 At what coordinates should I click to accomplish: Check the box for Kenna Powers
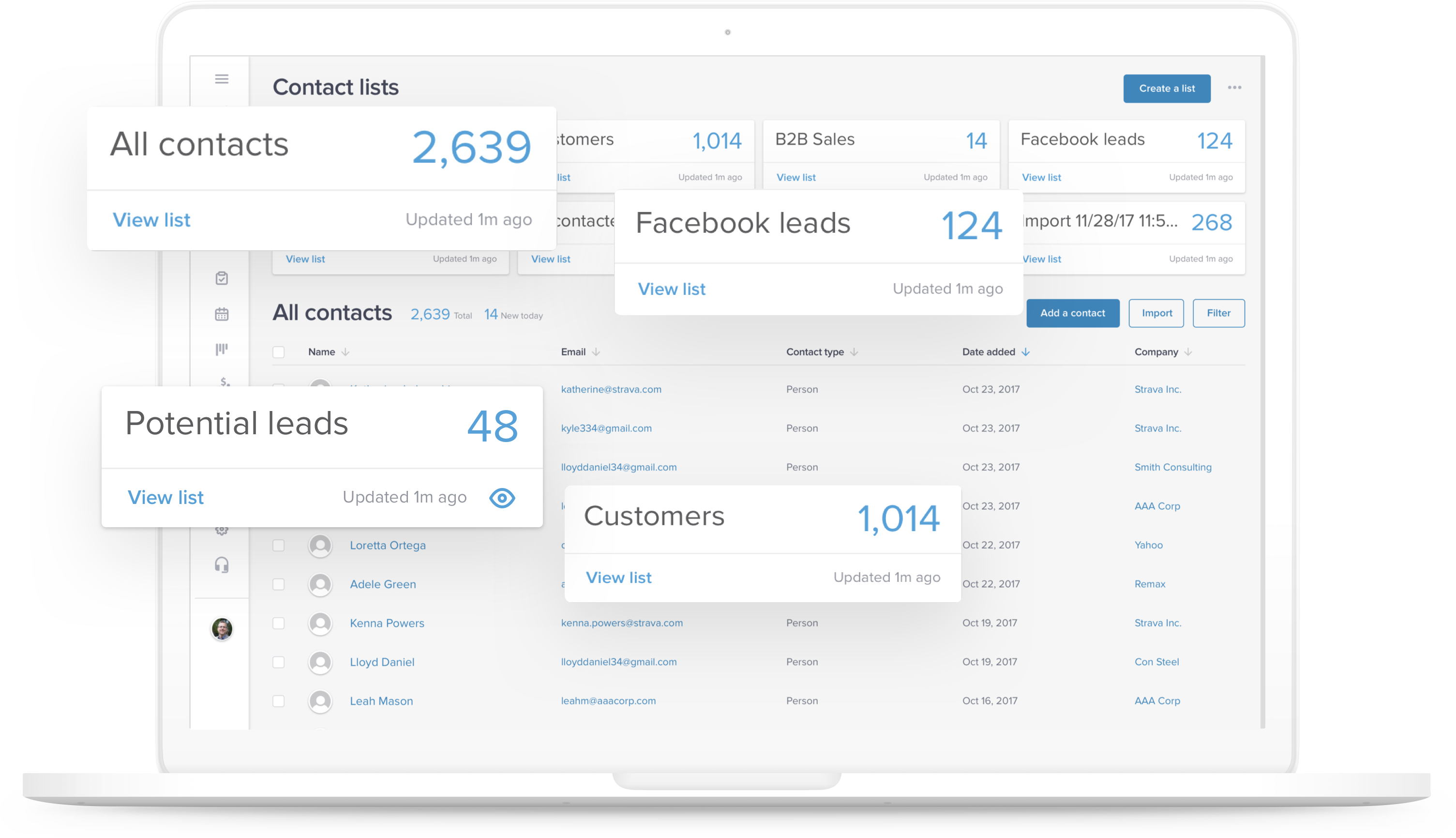click(278, 624)
